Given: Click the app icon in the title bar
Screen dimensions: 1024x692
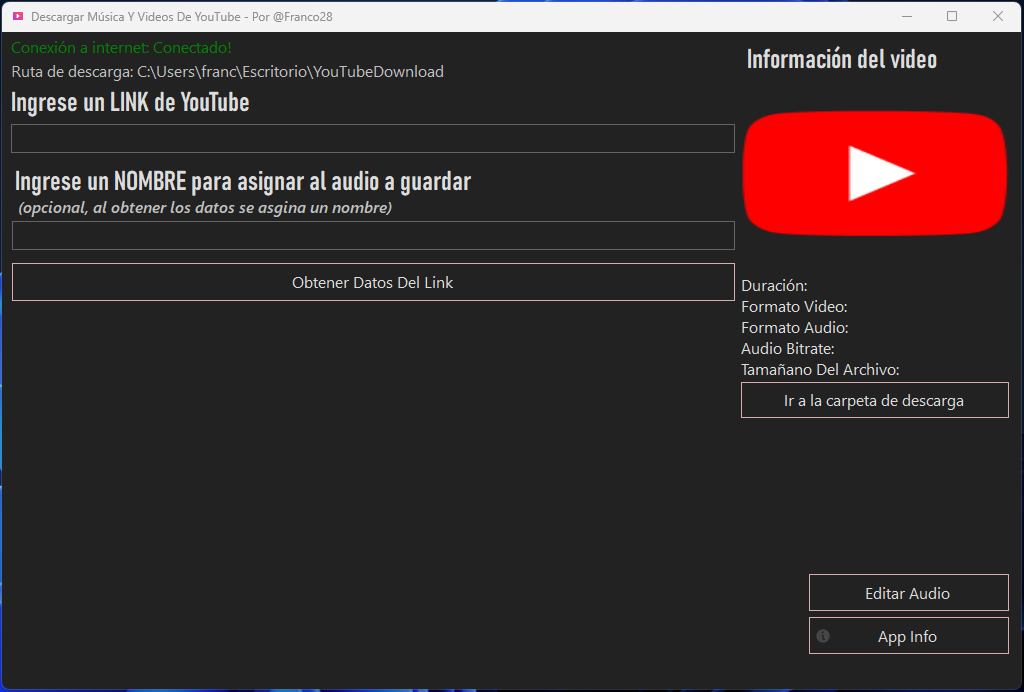Looking at the screenshot, I should coord(18,16).
